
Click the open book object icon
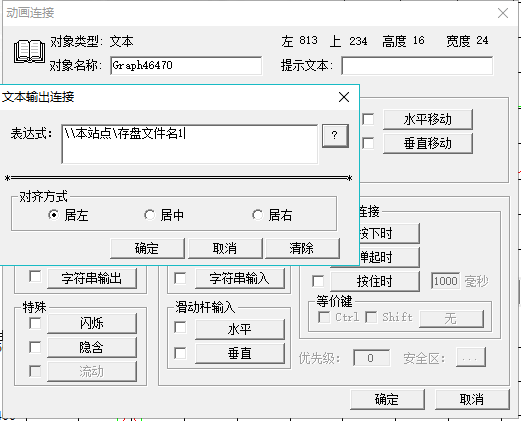[29, 52]
